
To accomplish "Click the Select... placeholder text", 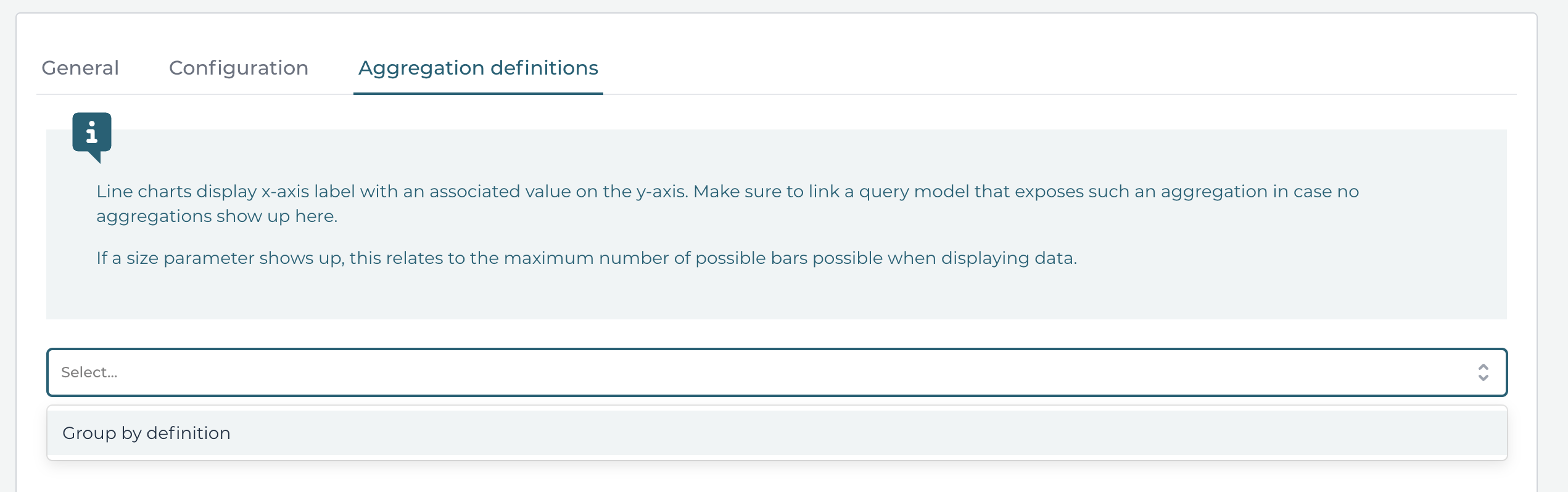I will point(88,372).
